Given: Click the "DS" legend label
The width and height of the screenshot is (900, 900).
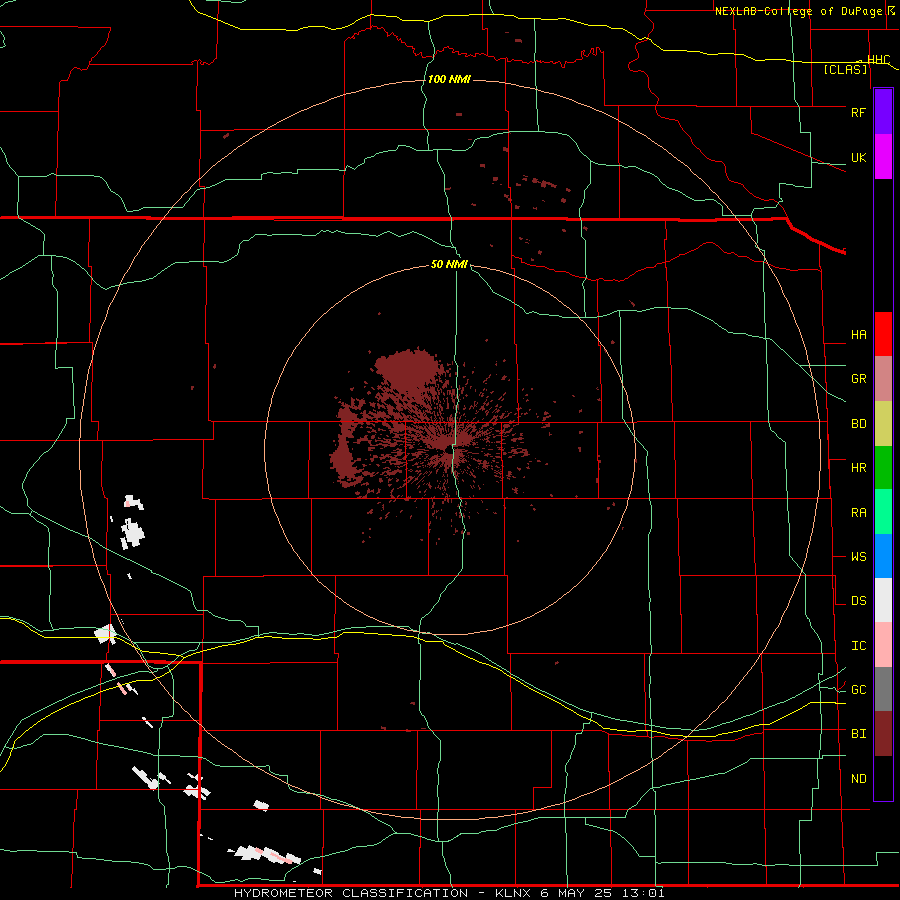Looking at the screenshot, I should 858,601.
